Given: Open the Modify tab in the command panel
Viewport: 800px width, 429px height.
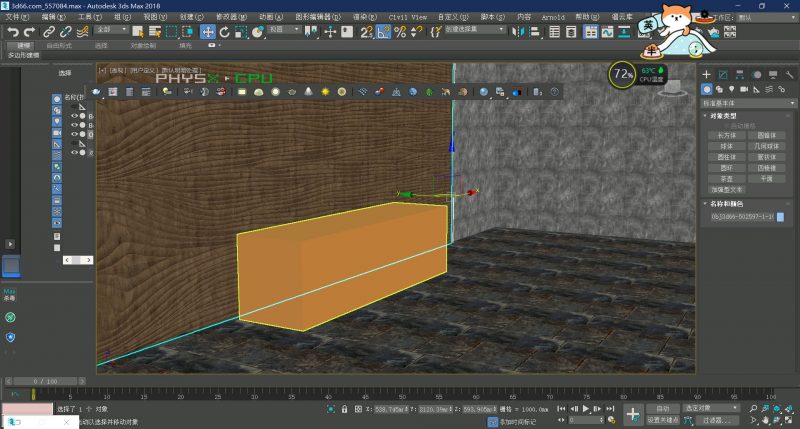Looking at the screenshot, I should 723,75.
